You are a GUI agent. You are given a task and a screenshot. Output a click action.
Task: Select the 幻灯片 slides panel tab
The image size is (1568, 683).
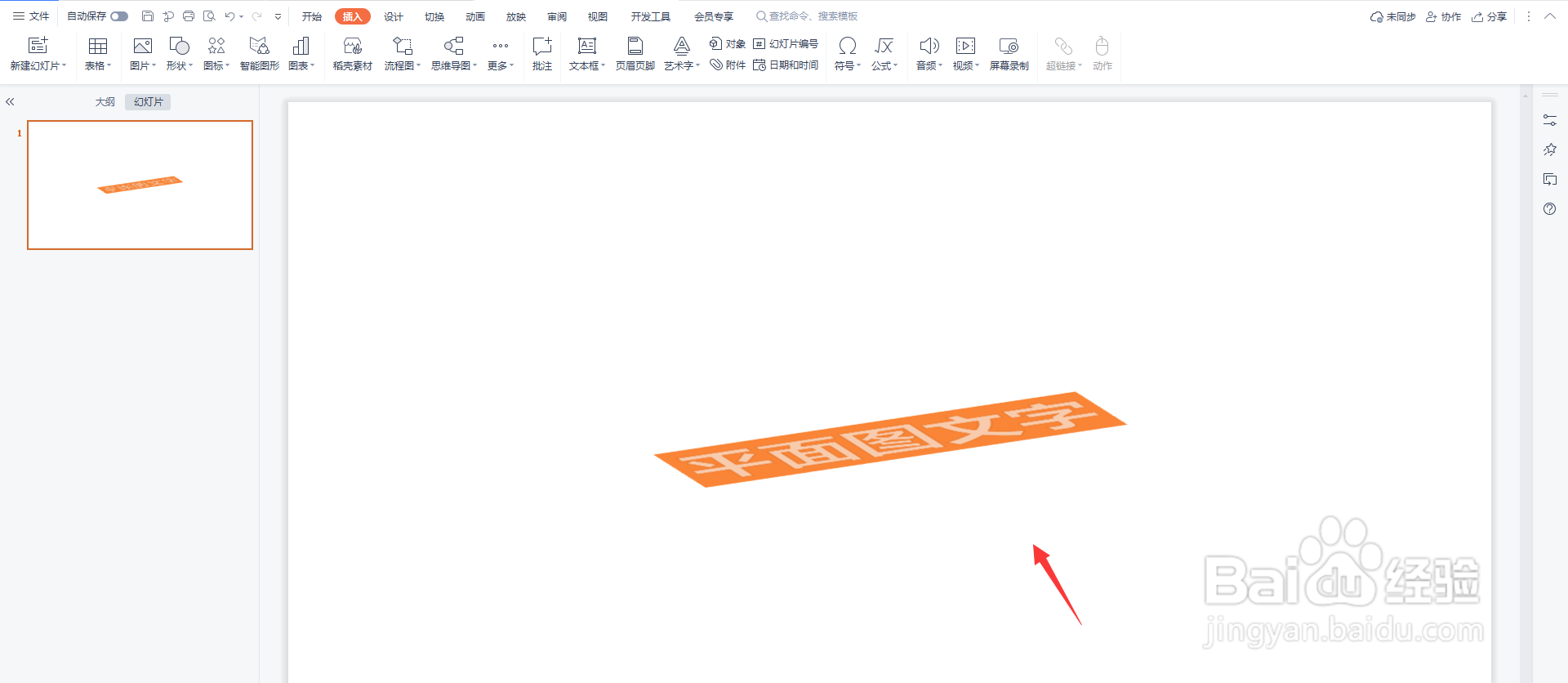148,102
